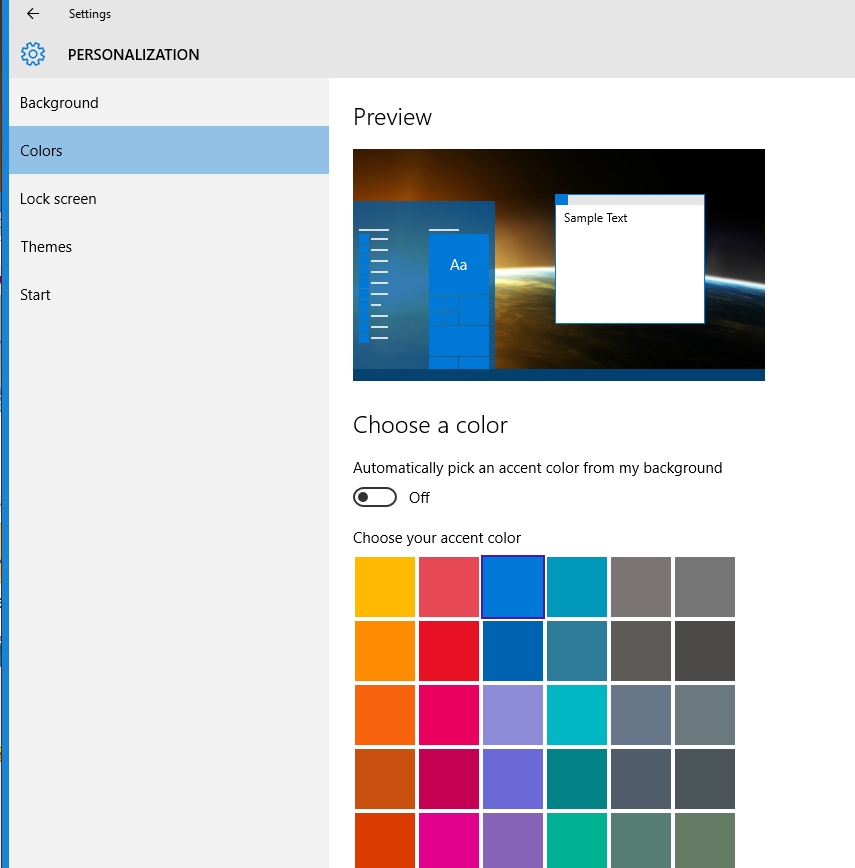This screenshot has width=855, height=868.
Task: Select the dark gray accent swatch
Action: [705, 651]
